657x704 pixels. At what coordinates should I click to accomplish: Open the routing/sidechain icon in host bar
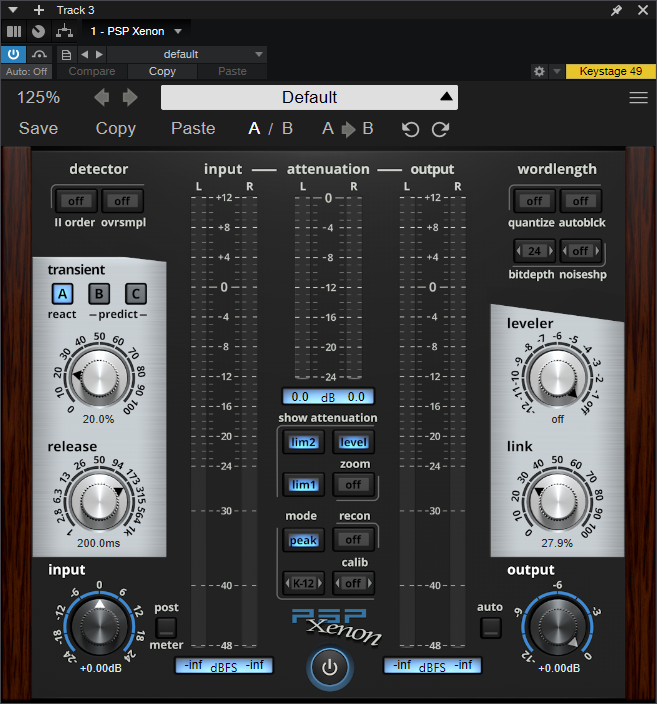[64, 31]
